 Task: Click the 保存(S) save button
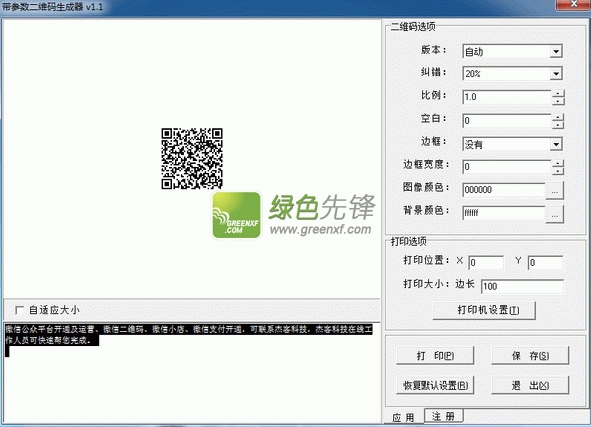(x=530, y=355)
